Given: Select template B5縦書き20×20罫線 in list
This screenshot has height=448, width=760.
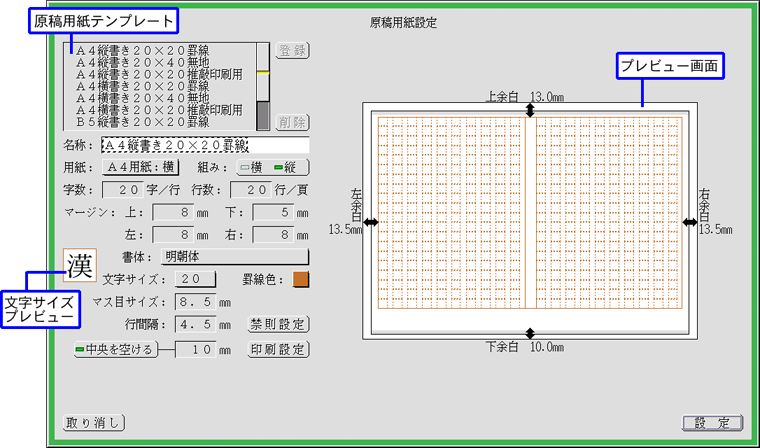Looking at the screenshot, I should [158, 121].
